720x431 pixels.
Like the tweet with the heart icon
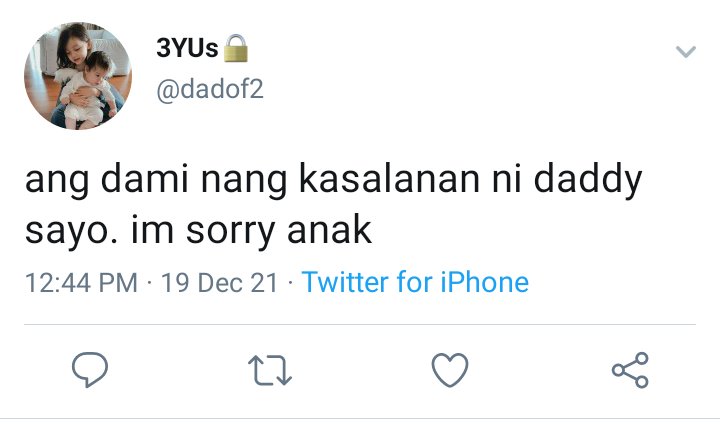coord(450,369)
